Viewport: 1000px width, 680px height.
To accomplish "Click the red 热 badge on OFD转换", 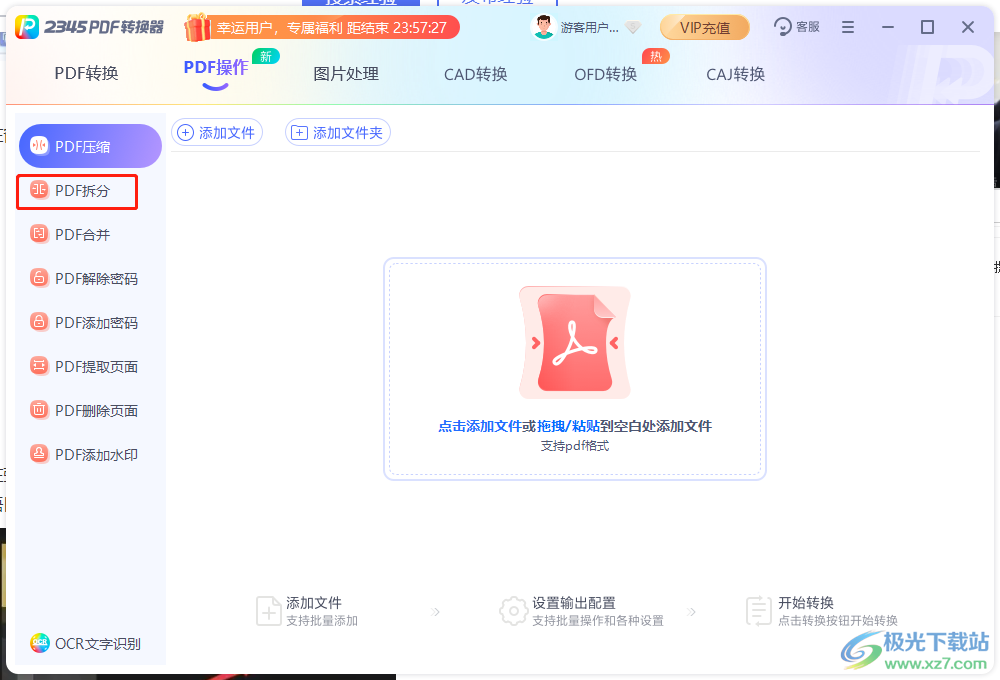I will tap(656, 56).
